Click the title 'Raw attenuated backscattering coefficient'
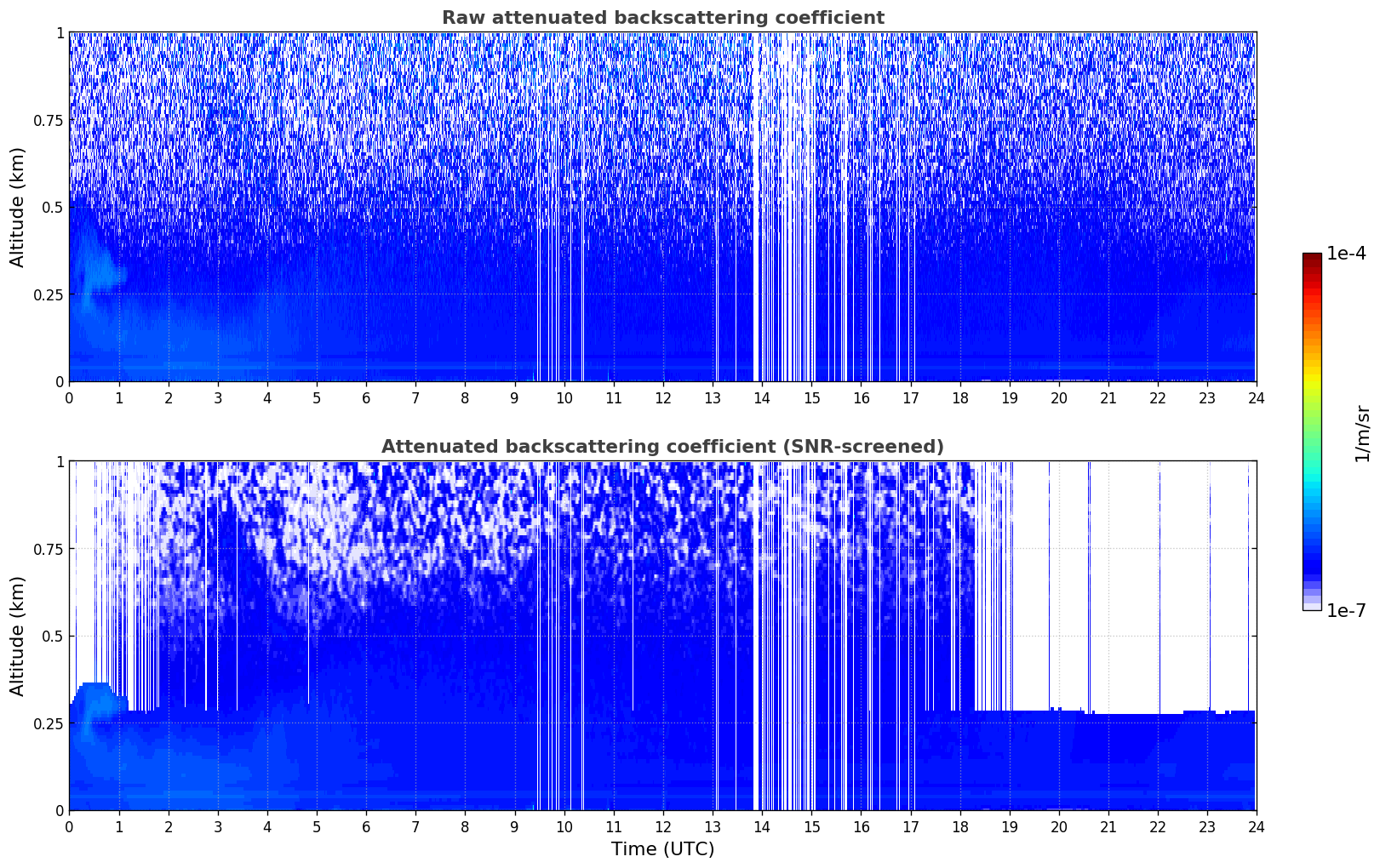 coord(662,18)
